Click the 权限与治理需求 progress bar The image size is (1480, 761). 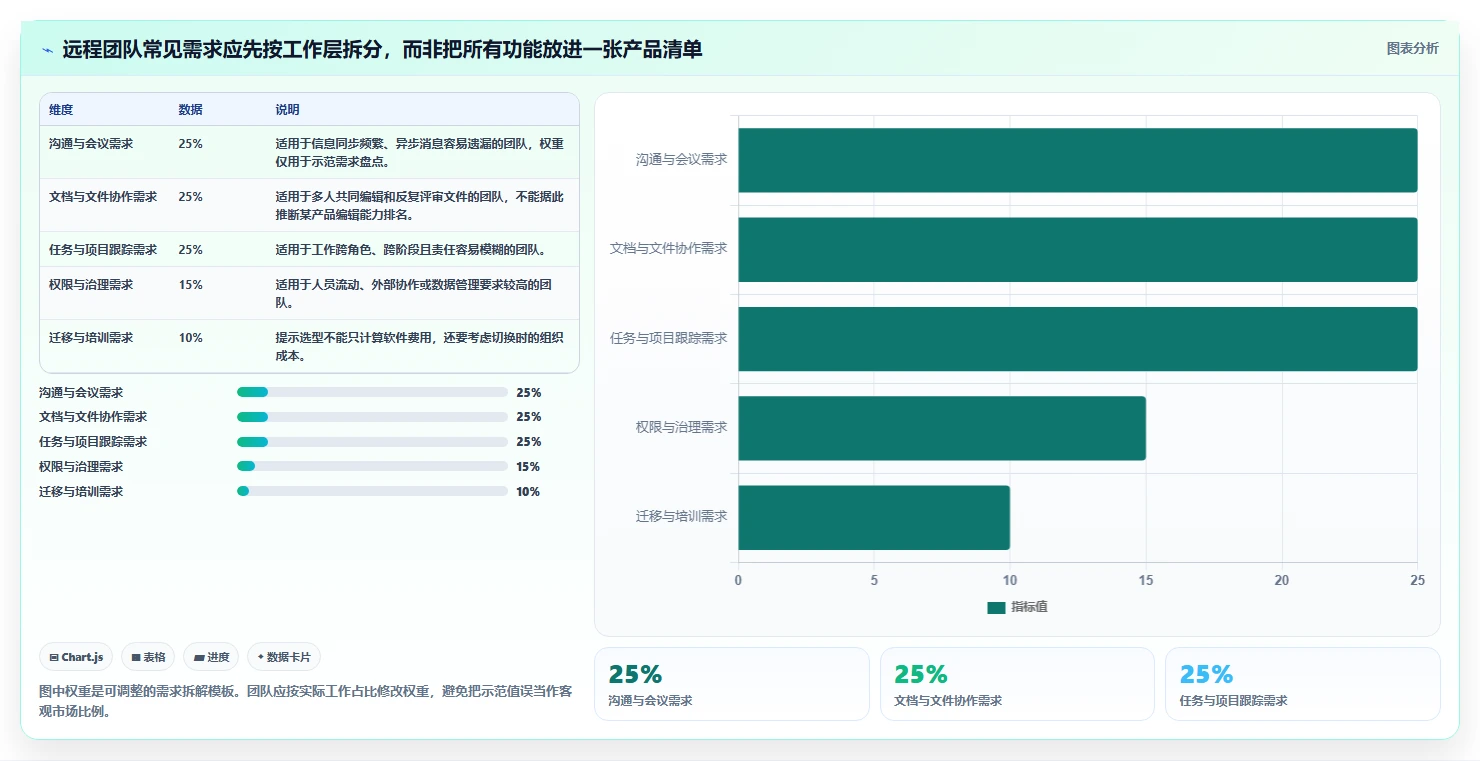click(372, 466)
